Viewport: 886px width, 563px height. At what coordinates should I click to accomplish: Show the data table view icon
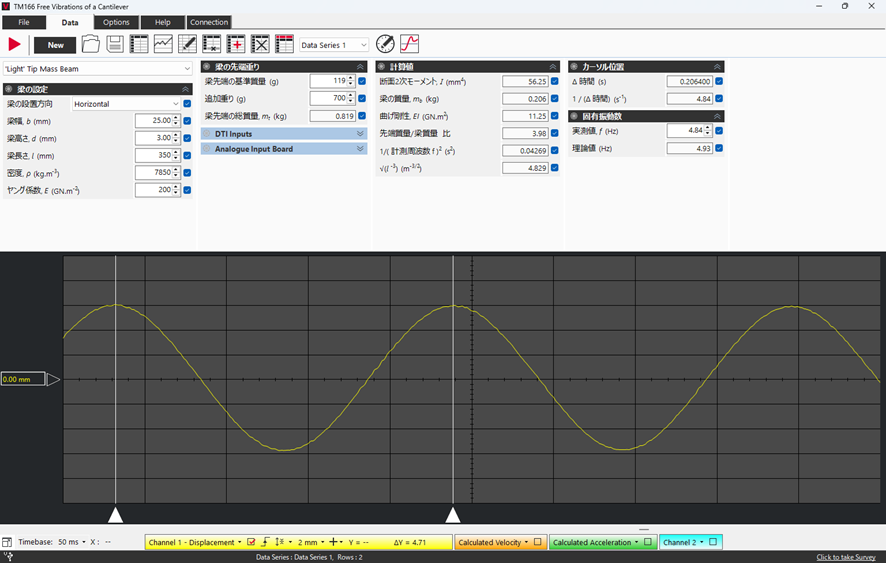[x=139, y=44]
